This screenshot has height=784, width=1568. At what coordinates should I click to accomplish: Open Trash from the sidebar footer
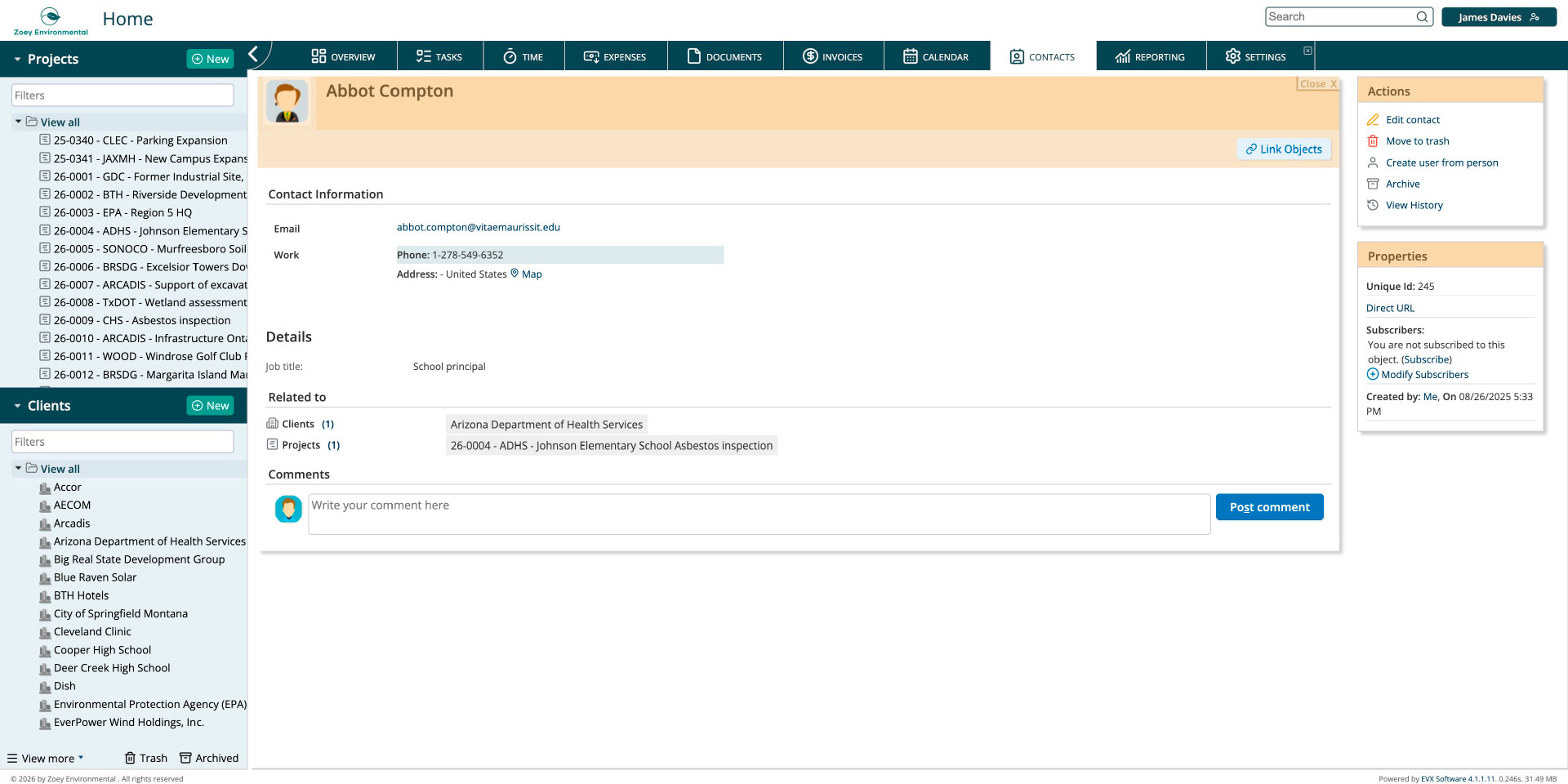tap(145, 758)
